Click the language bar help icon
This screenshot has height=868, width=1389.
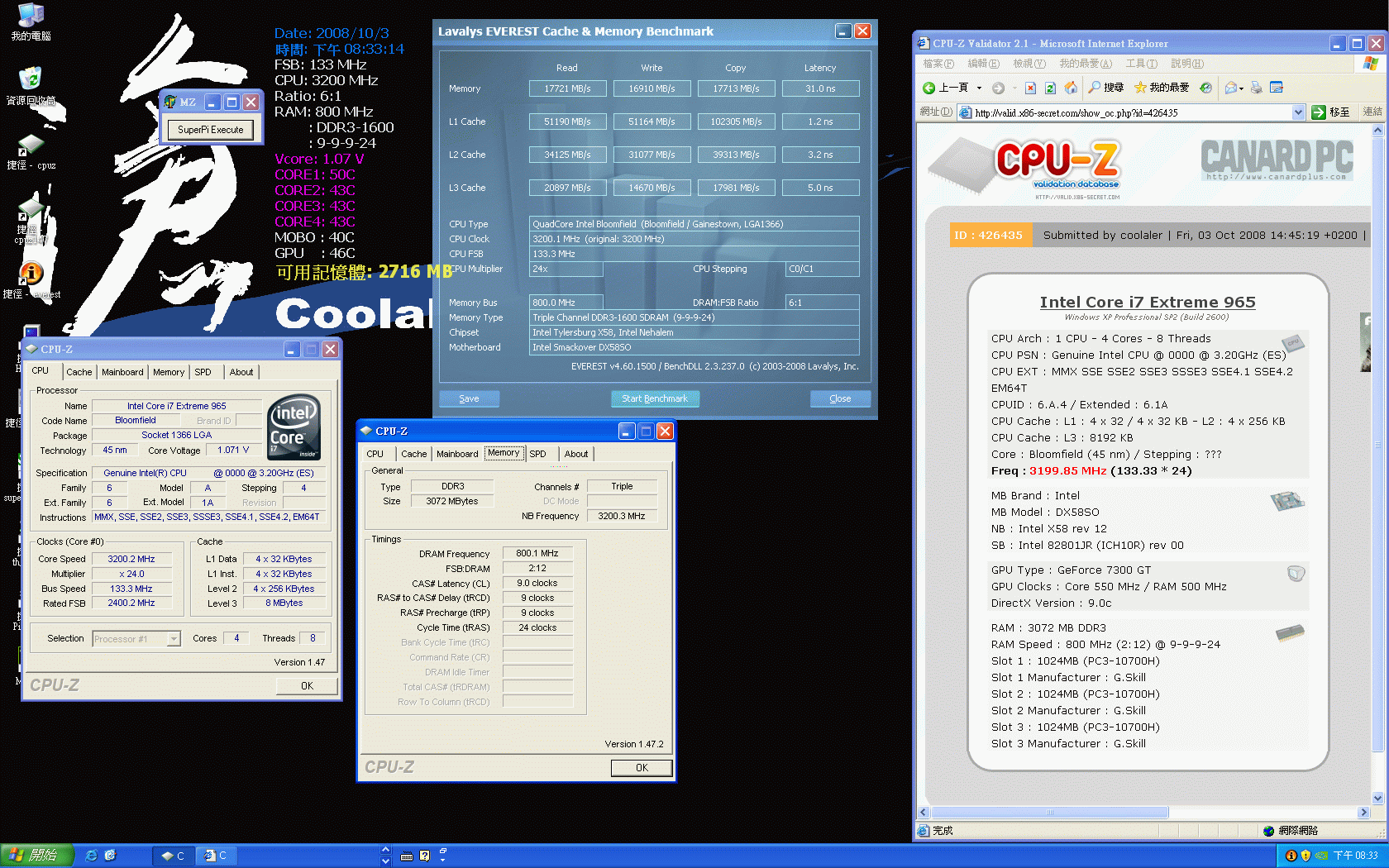click(x=424, y=856)
